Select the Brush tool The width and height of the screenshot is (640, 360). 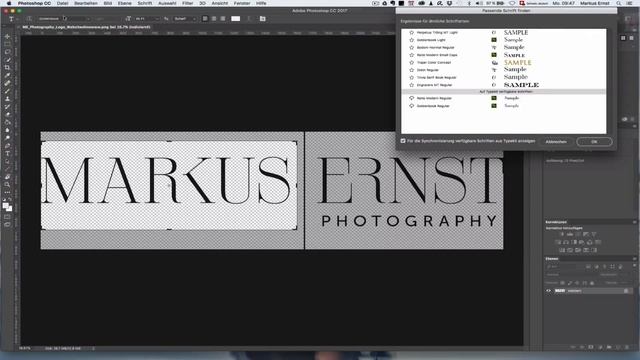[x=7, y=91]
